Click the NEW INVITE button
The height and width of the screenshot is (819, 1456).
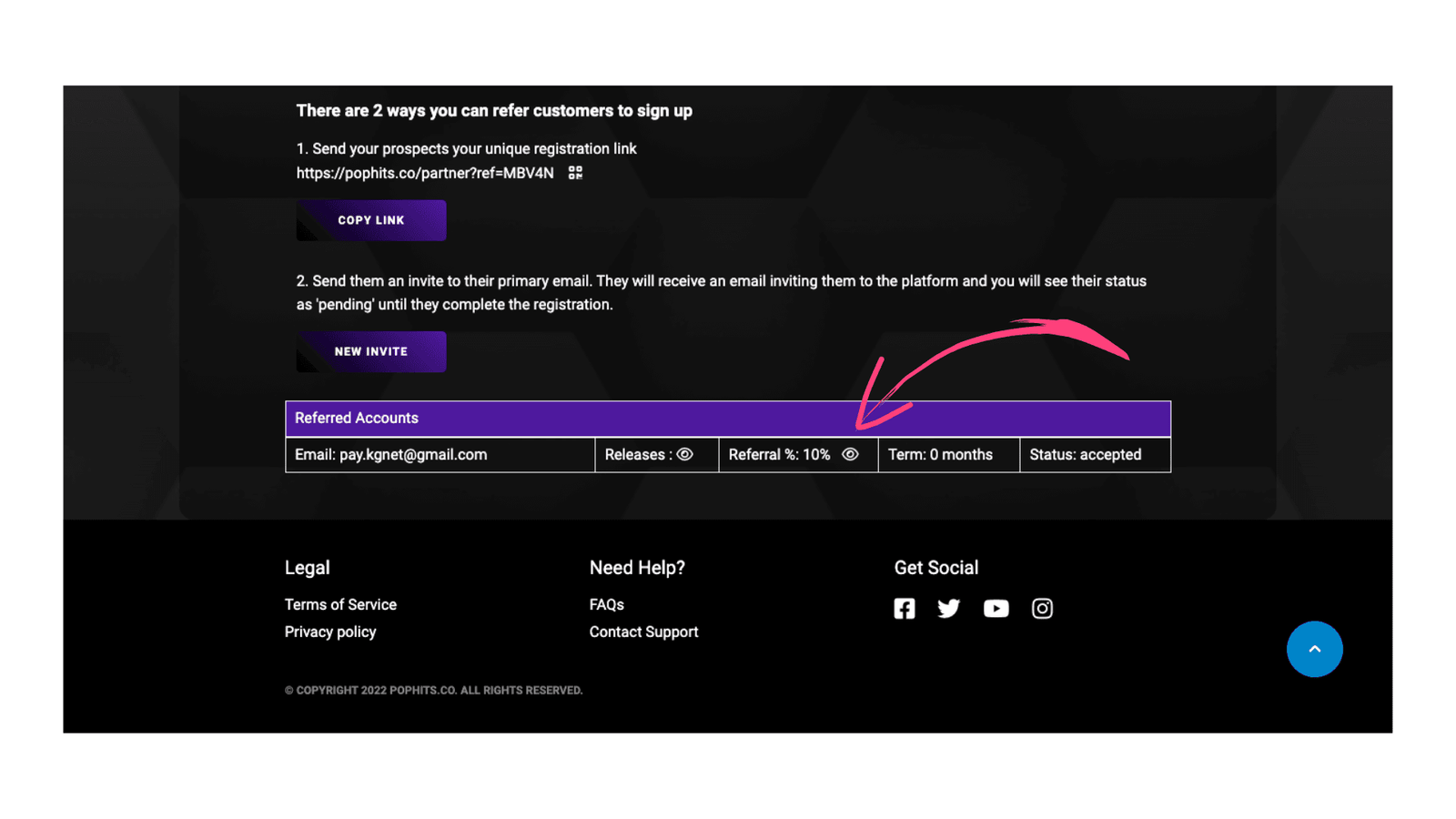click(x=371, y=351)
